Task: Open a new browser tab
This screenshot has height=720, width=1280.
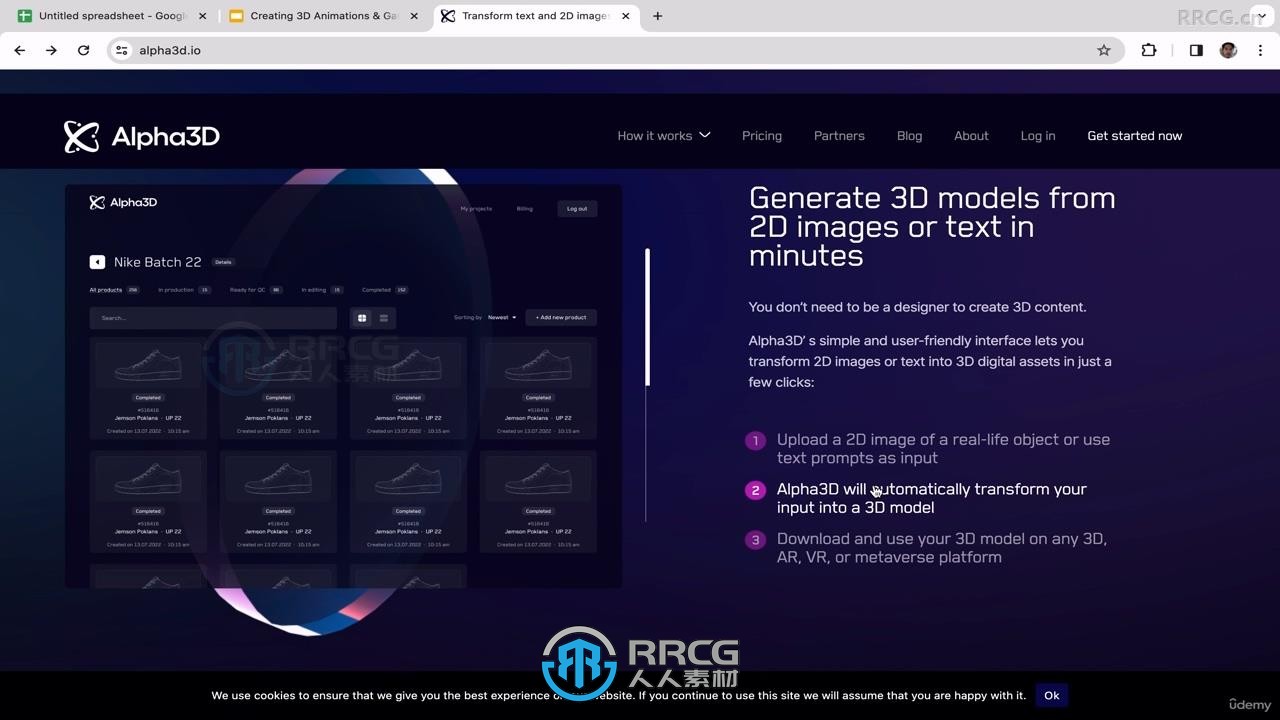Action: coord(657,16)
